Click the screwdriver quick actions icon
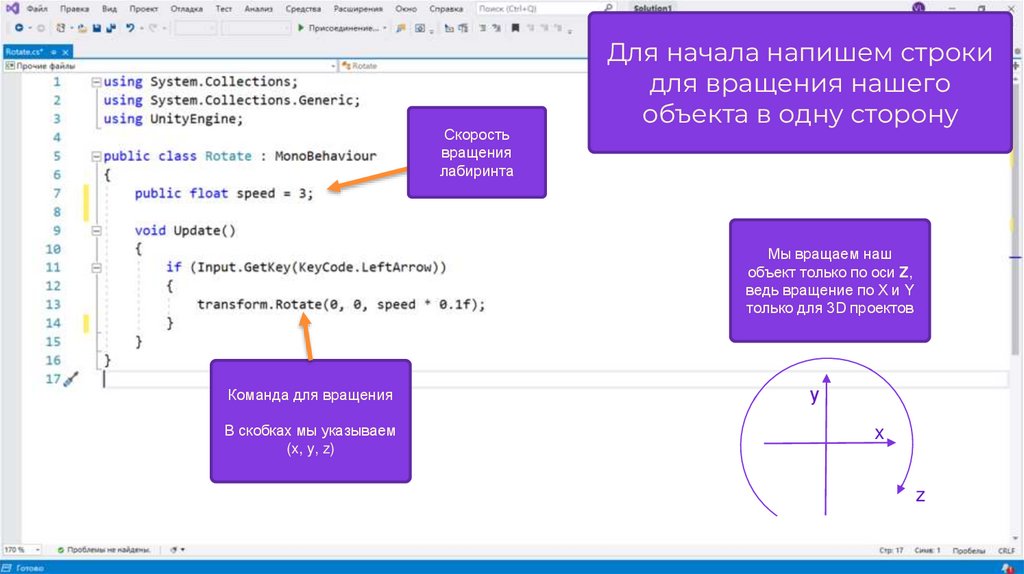The image size is (1024, 574). click(71, 379)
